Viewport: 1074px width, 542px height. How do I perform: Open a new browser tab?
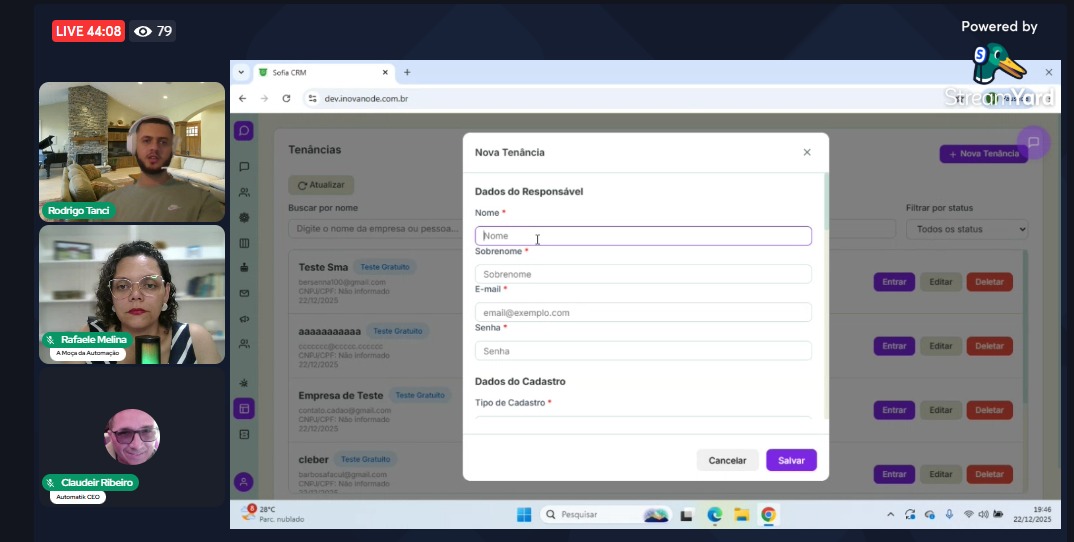[407, 72]
